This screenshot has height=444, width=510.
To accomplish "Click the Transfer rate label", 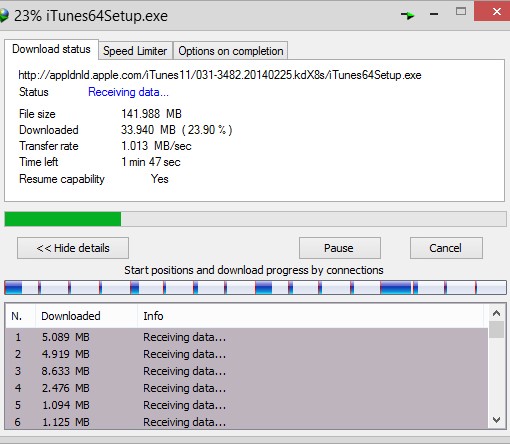I will (x=49, y=146).
